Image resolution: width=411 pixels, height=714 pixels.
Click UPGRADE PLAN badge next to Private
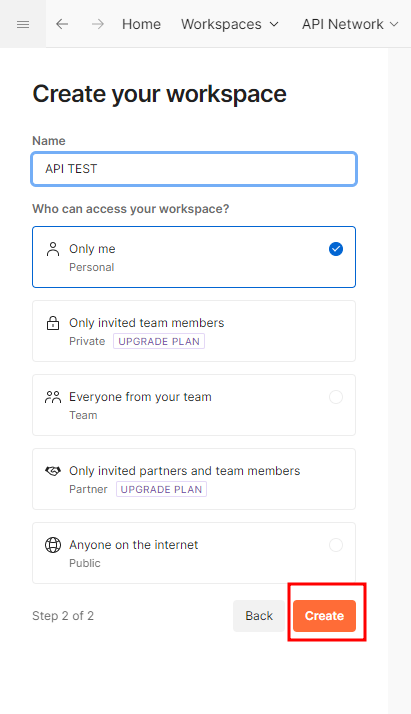(x=159, y=341)
